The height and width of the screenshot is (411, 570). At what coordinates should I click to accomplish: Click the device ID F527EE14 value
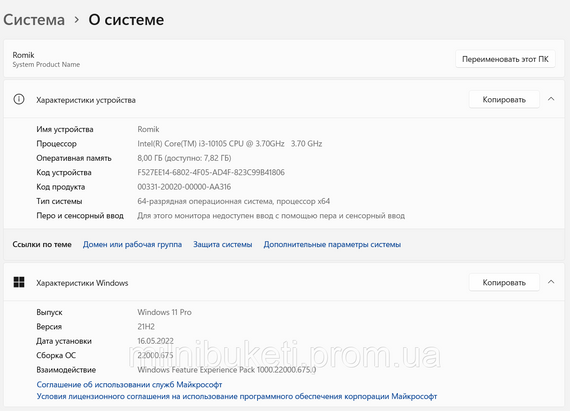tap(211, 172)
